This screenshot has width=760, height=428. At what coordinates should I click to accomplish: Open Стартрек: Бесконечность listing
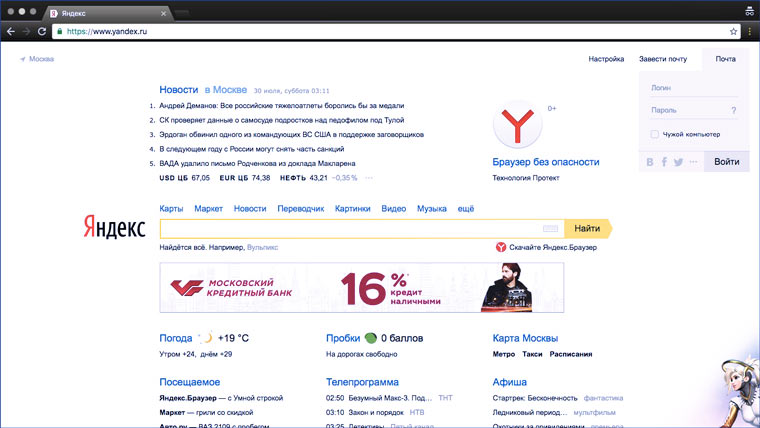535,398
